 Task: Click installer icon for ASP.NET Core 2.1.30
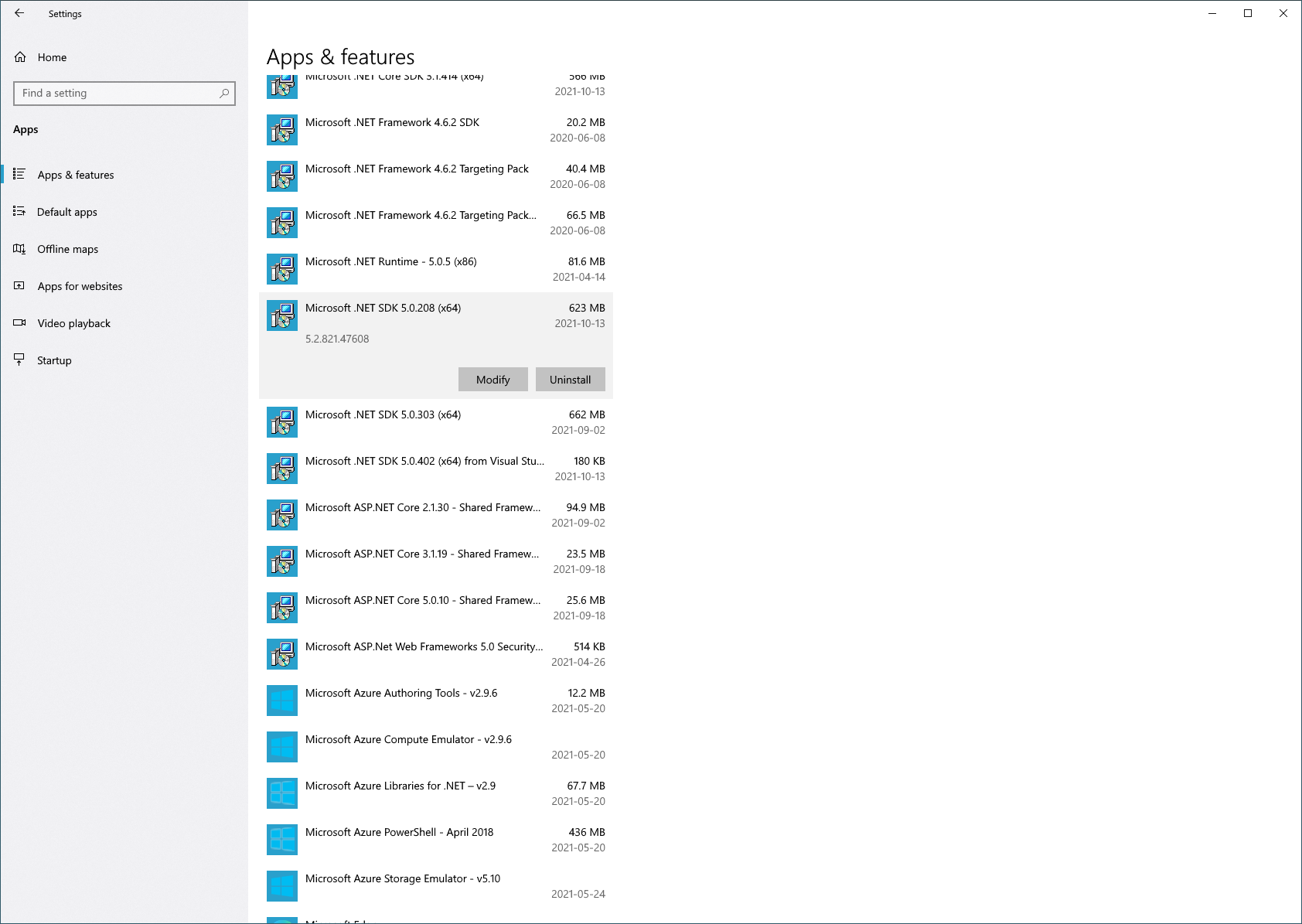click(282, 515)
